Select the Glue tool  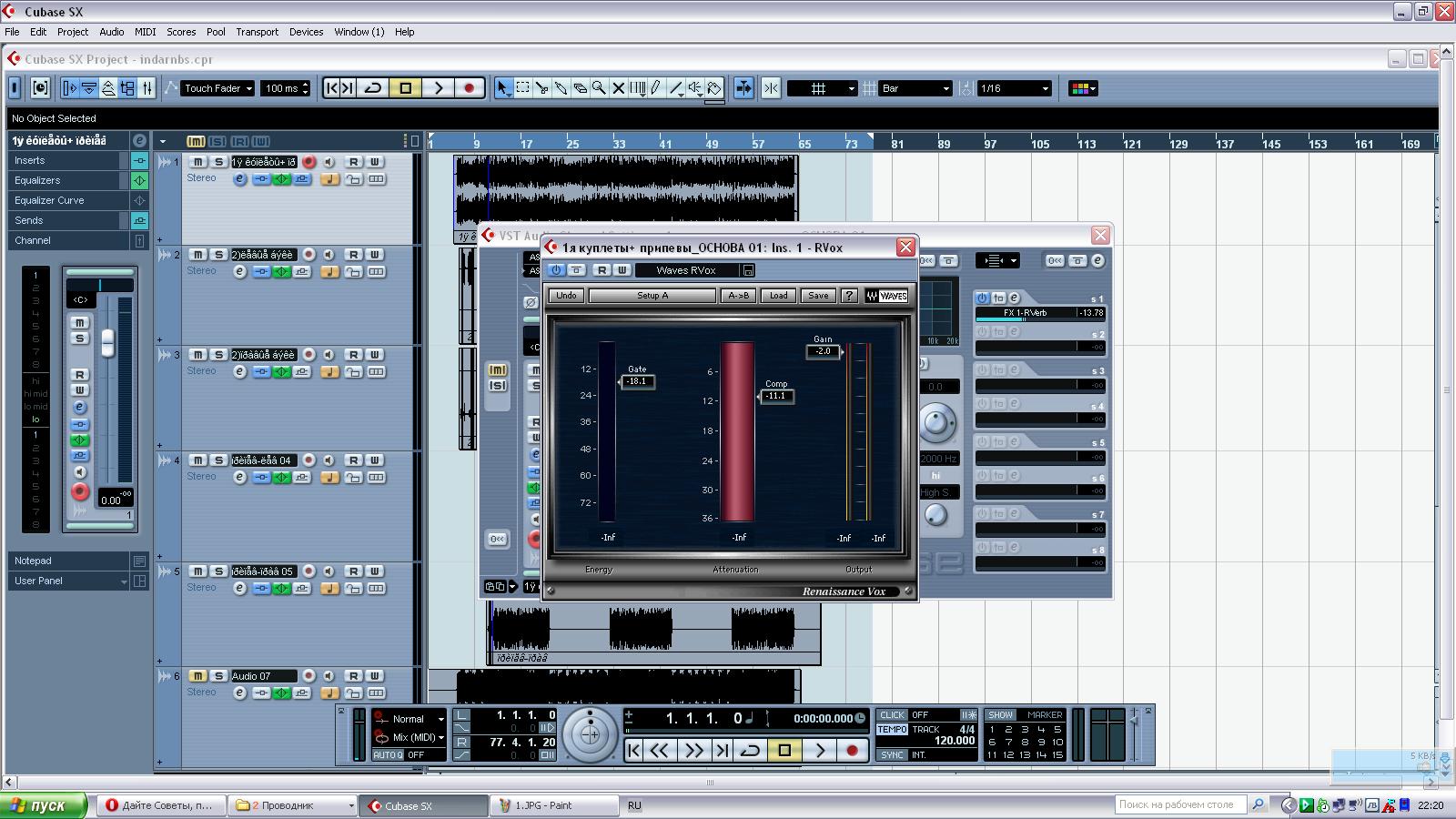point(561,88)
